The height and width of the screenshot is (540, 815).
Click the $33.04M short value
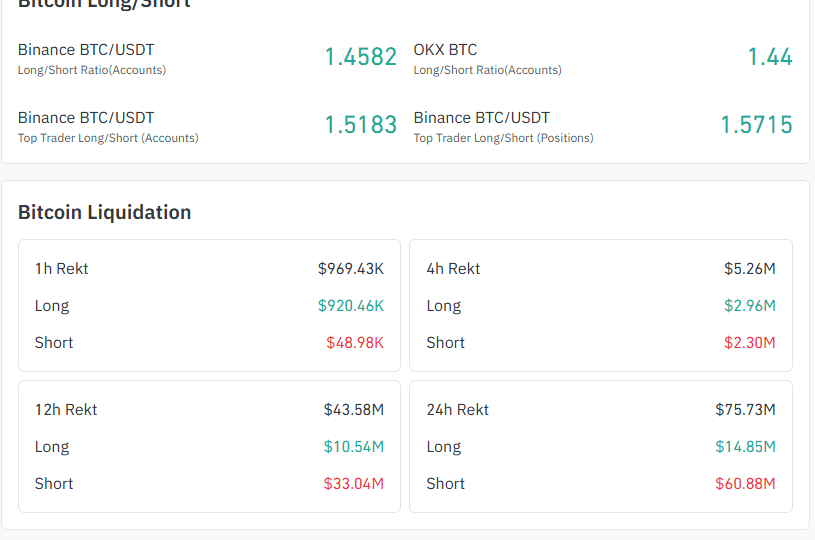coord(354,483)
